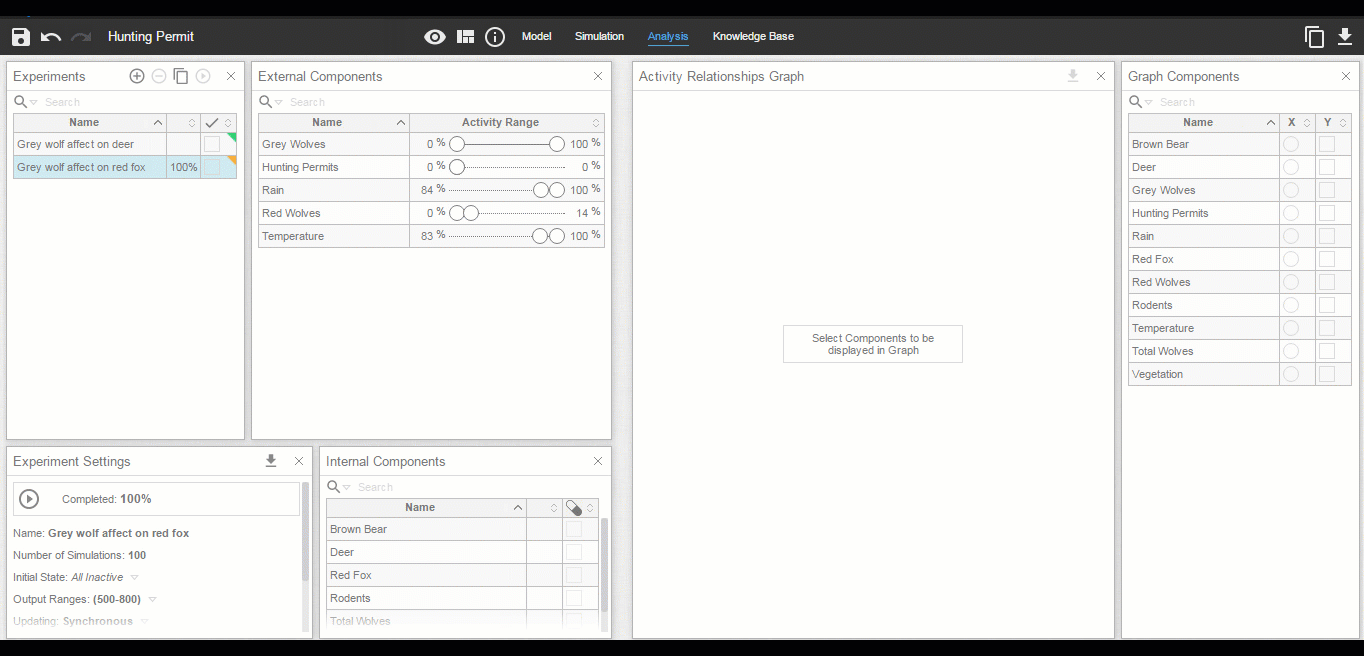This screenshot has width=1364, height=656.
Task: Run experiment icon in Experiments panel header
Action: coord(203,76)
